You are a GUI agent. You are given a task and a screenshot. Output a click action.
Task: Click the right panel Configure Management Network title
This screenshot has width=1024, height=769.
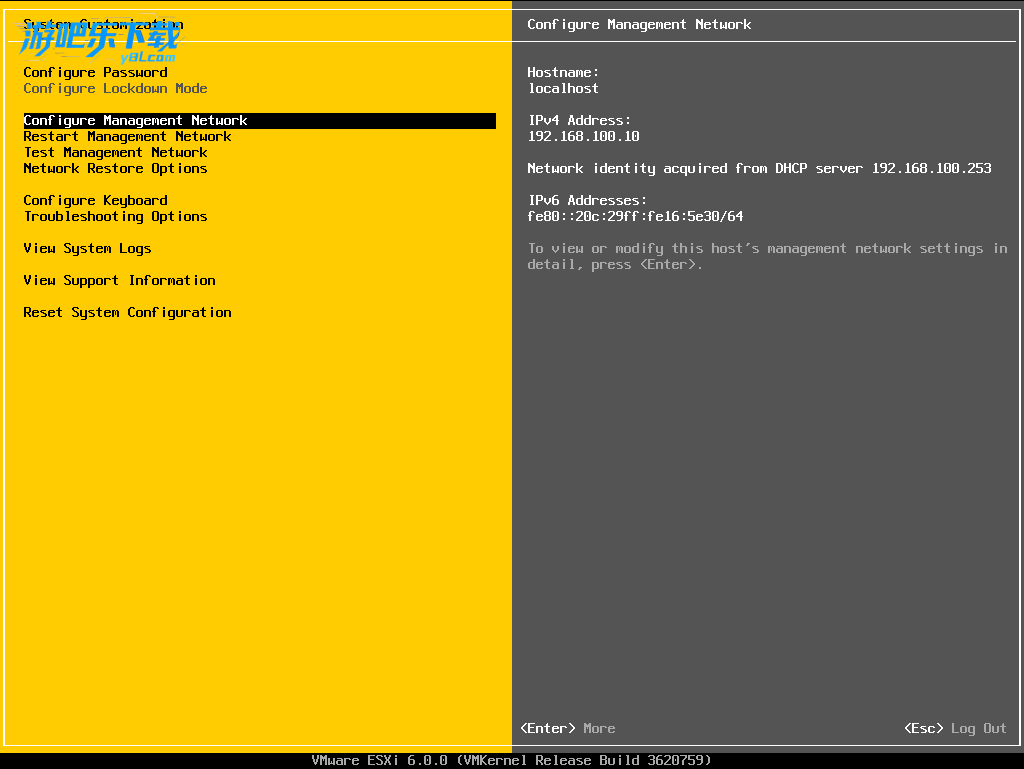[639, 24]
